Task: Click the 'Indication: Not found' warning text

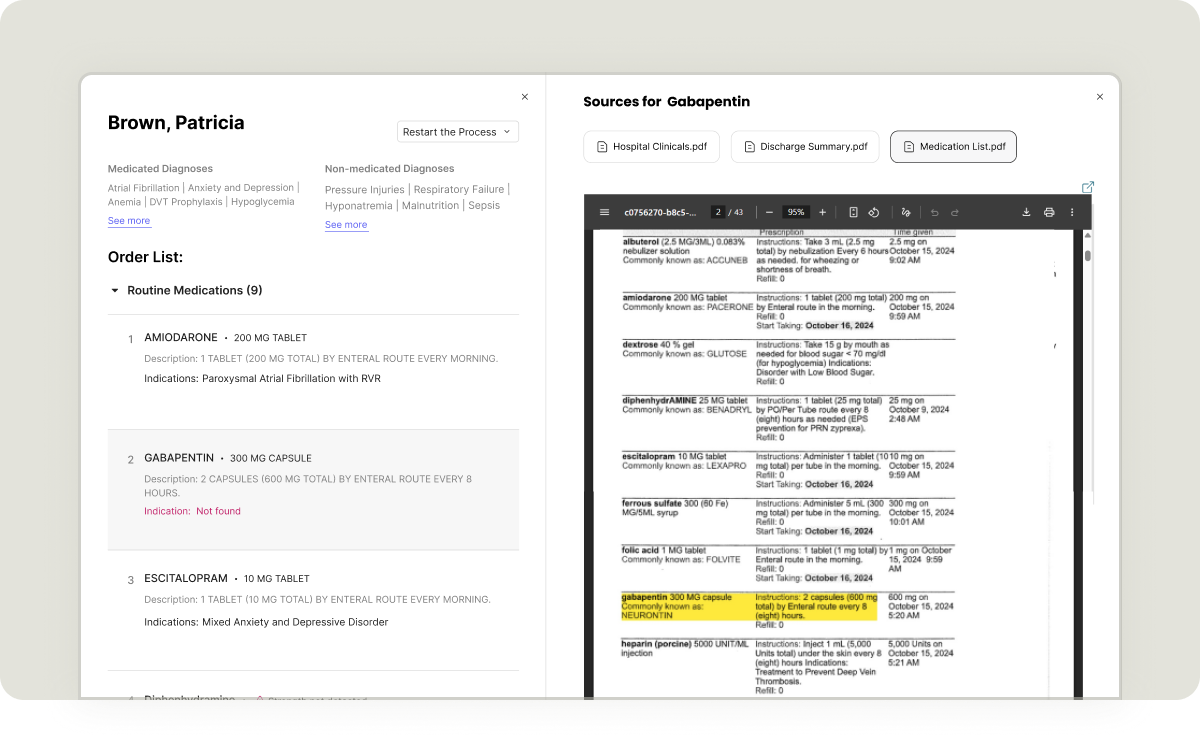Action: coord(192,511)
